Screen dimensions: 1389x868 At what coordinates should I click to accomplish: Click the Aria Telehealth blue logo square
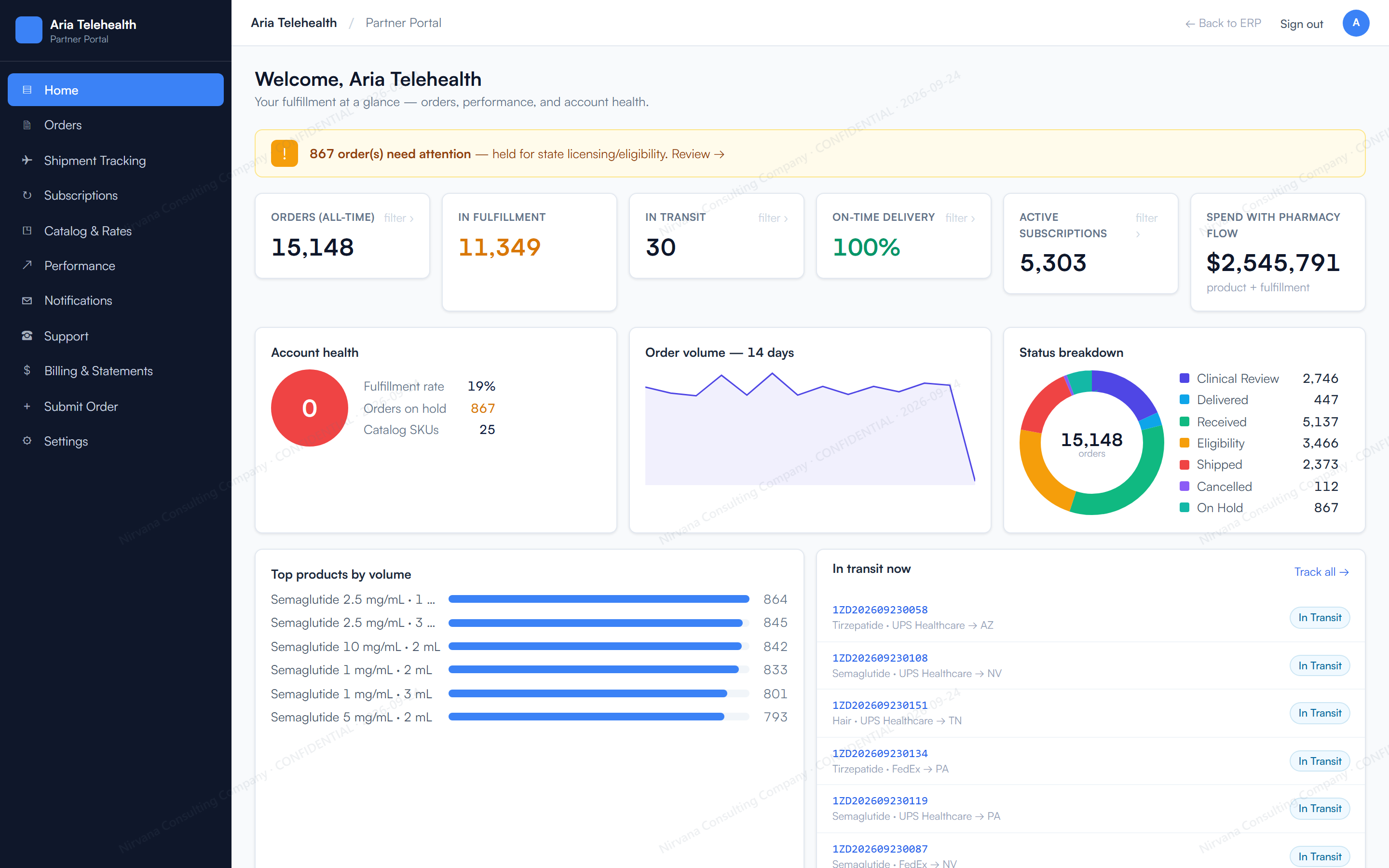pyautogui.click(x=29, y=30)
